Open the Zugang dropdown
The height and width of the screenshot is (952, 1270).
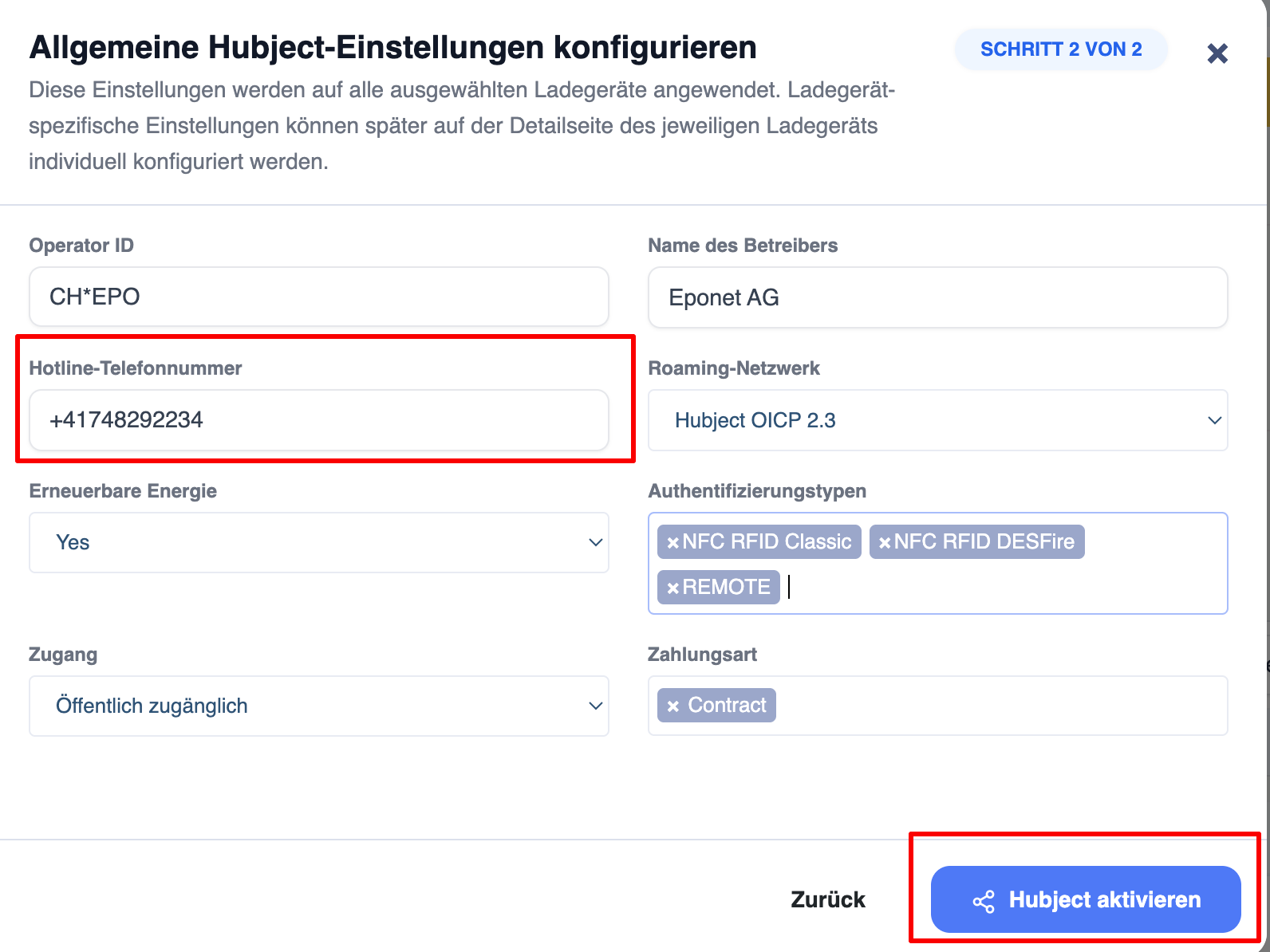point(319,706)
